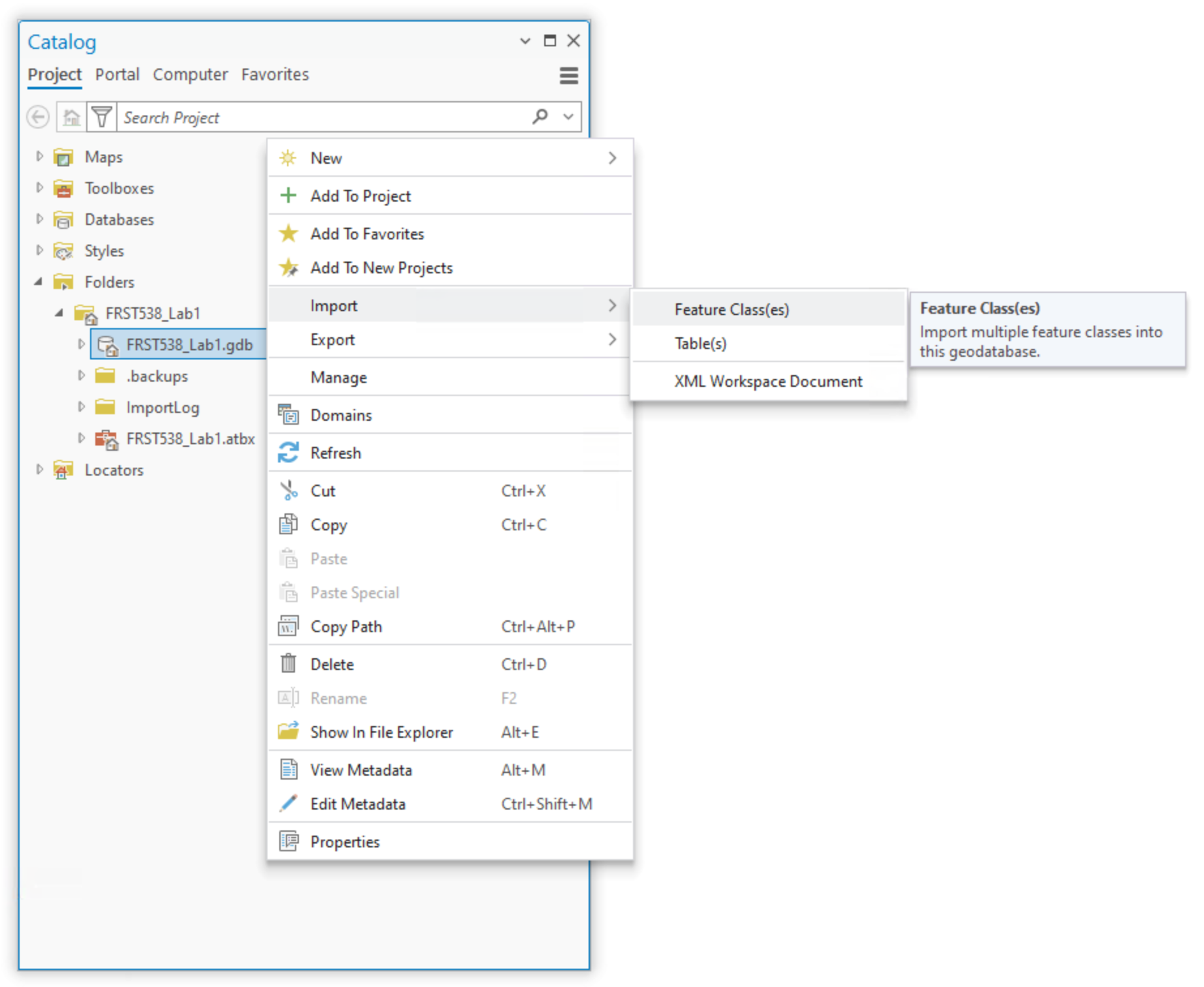The height and width of the screenshot is (987, 1204).
Task: Expand the FRST538_Lab1.gdb geodatabase node
Action: pyautogui.click(x=81, y=344)
